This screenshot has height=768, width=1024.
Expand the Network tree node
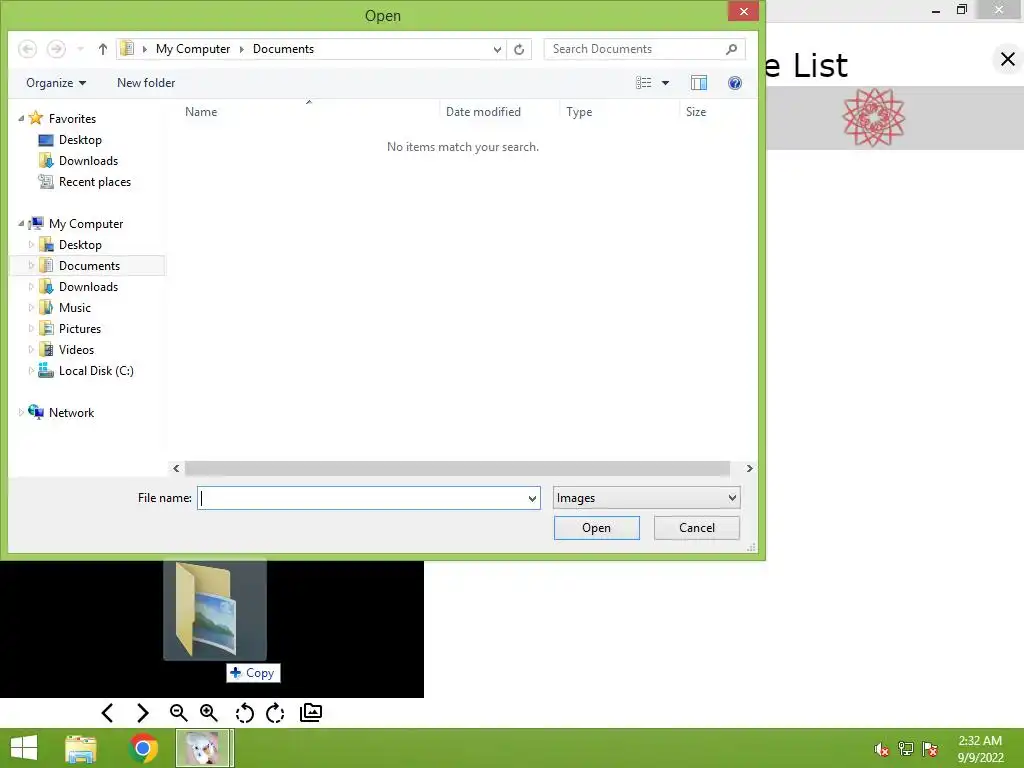21,413
